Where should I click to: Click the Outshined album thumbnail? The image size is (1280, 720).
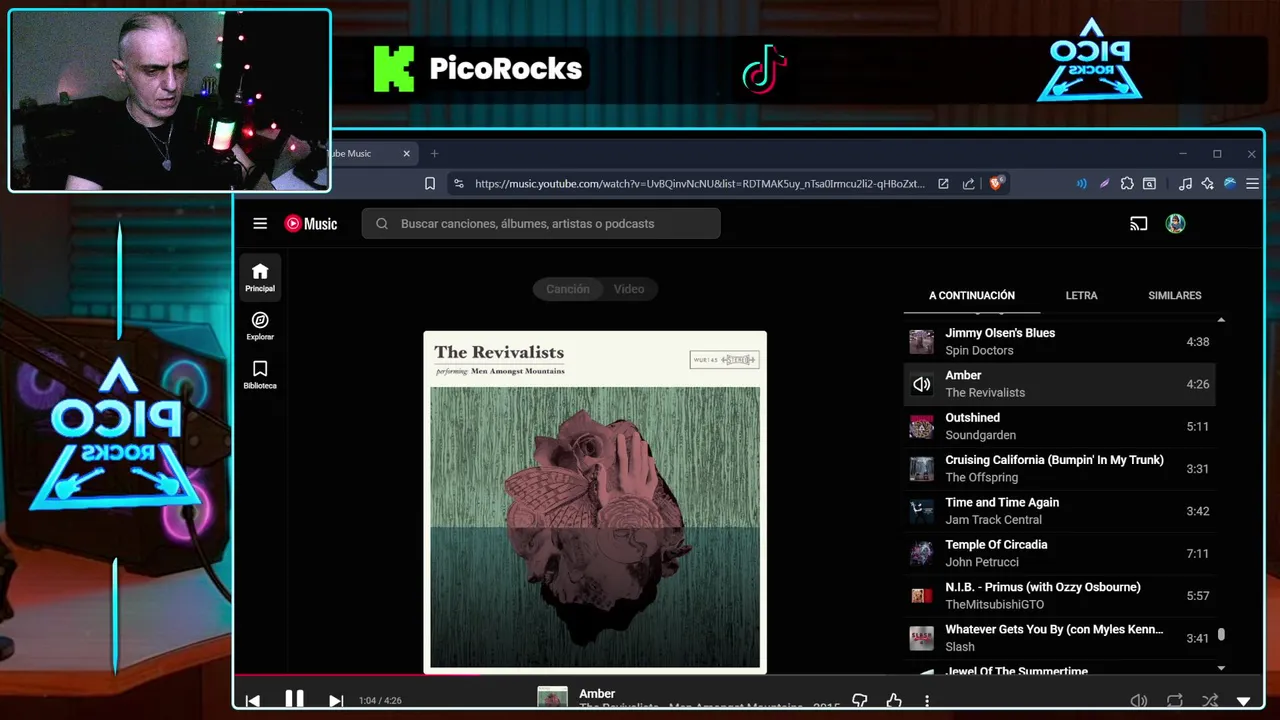[x=921, y=427]
